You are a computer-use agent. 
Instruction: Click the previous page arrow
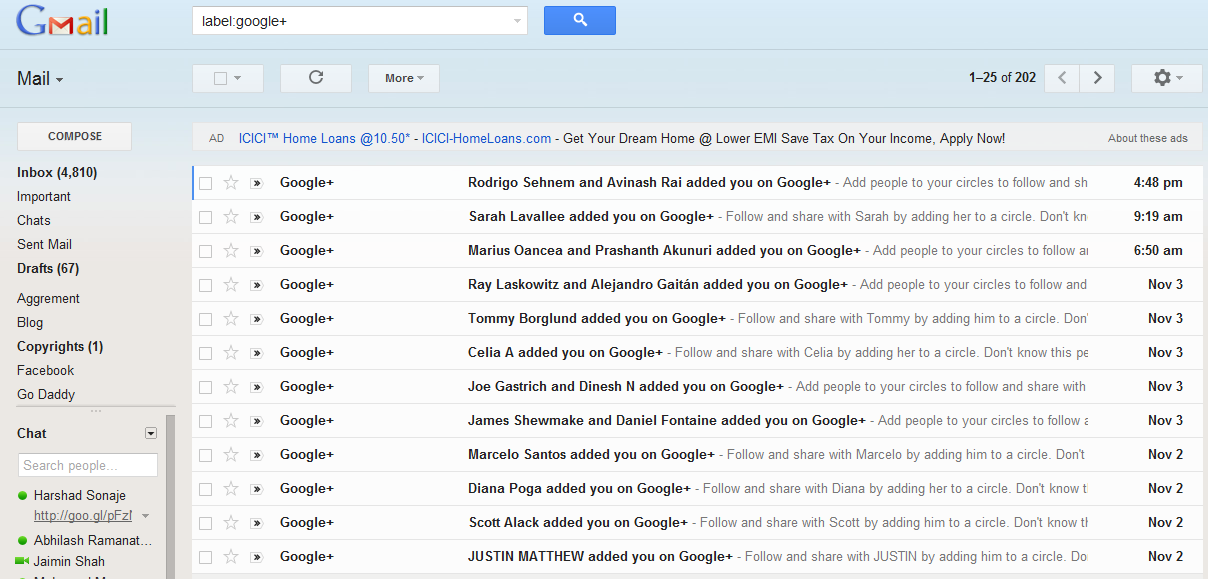pyautogui.click(x=1061, y=77)
